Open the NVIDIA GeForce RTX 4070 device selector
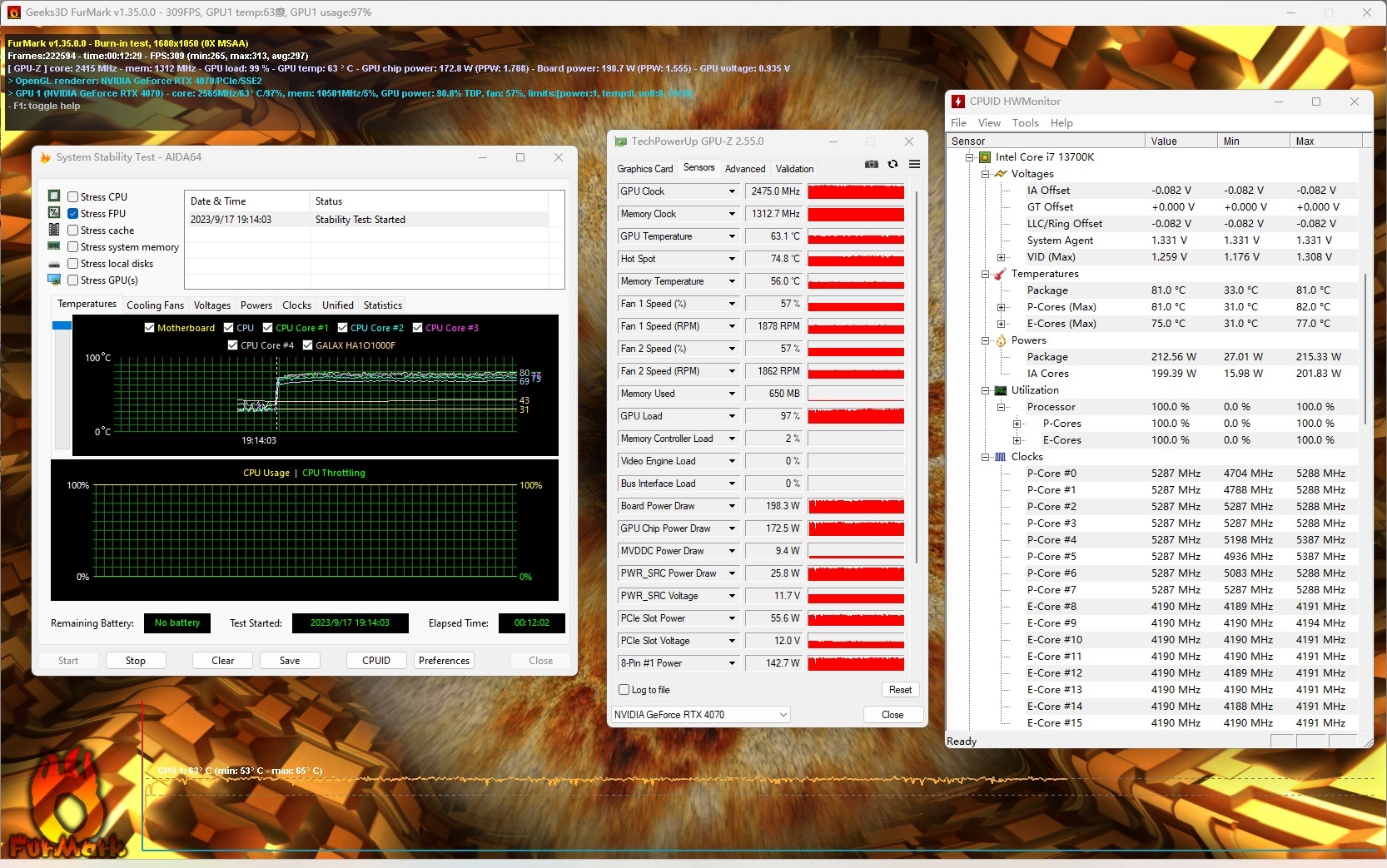This screenshot has width=1387, height=868. [x=700, y=715]
